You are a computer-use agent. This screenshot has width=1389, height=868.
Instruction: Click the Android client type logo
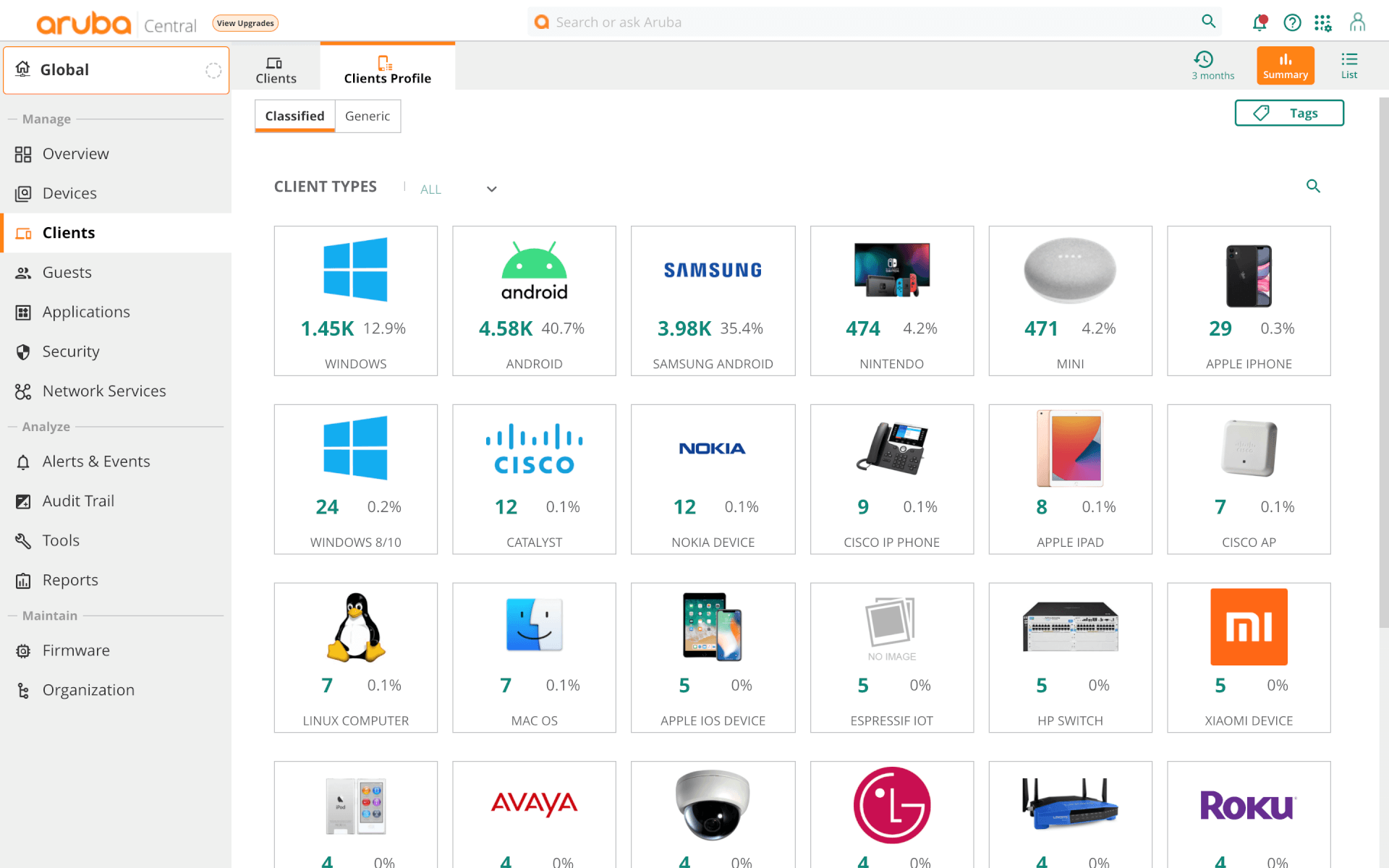tap(534, 271)
